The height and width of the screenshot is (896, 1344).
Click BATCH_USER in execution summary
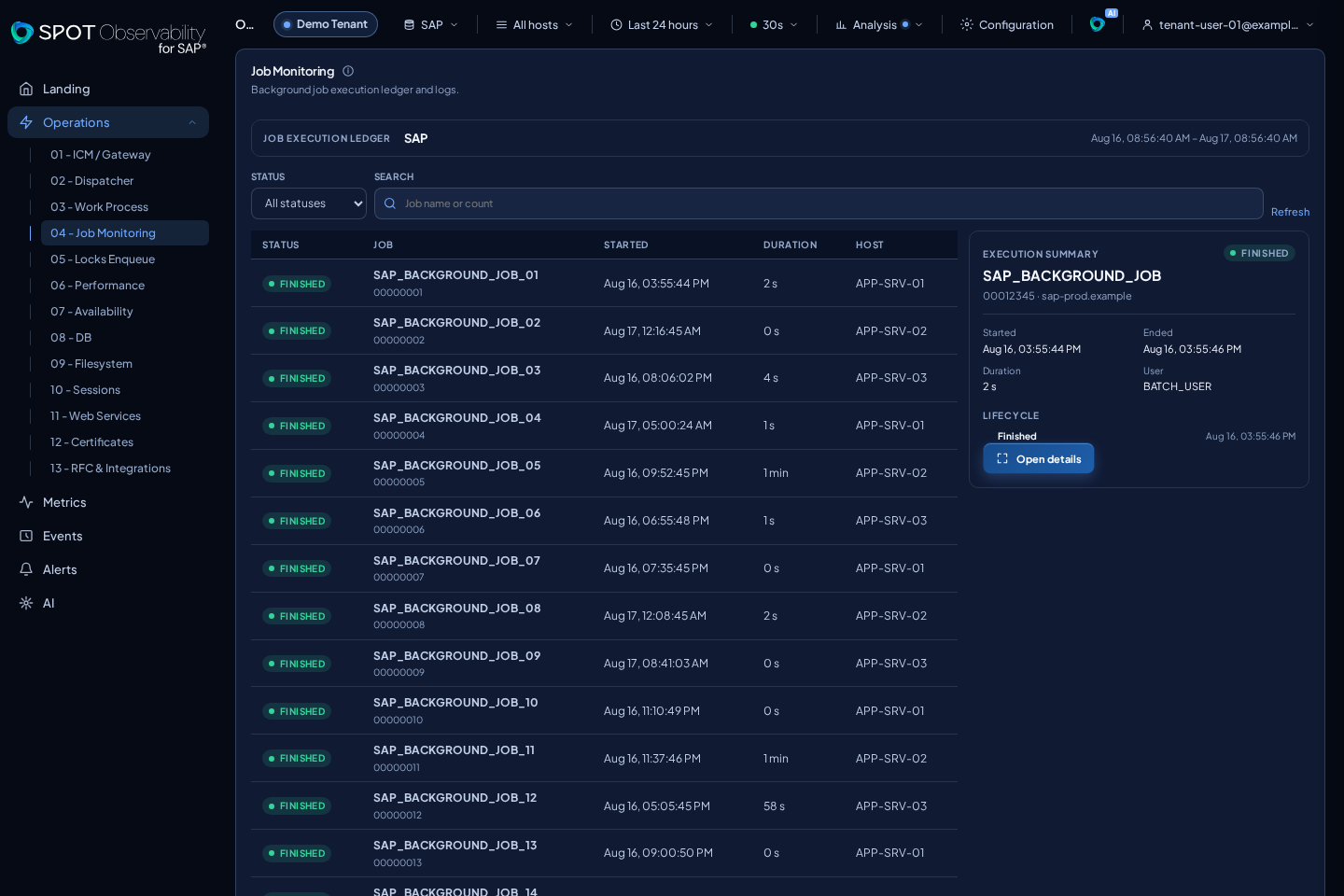(1177, 386)
